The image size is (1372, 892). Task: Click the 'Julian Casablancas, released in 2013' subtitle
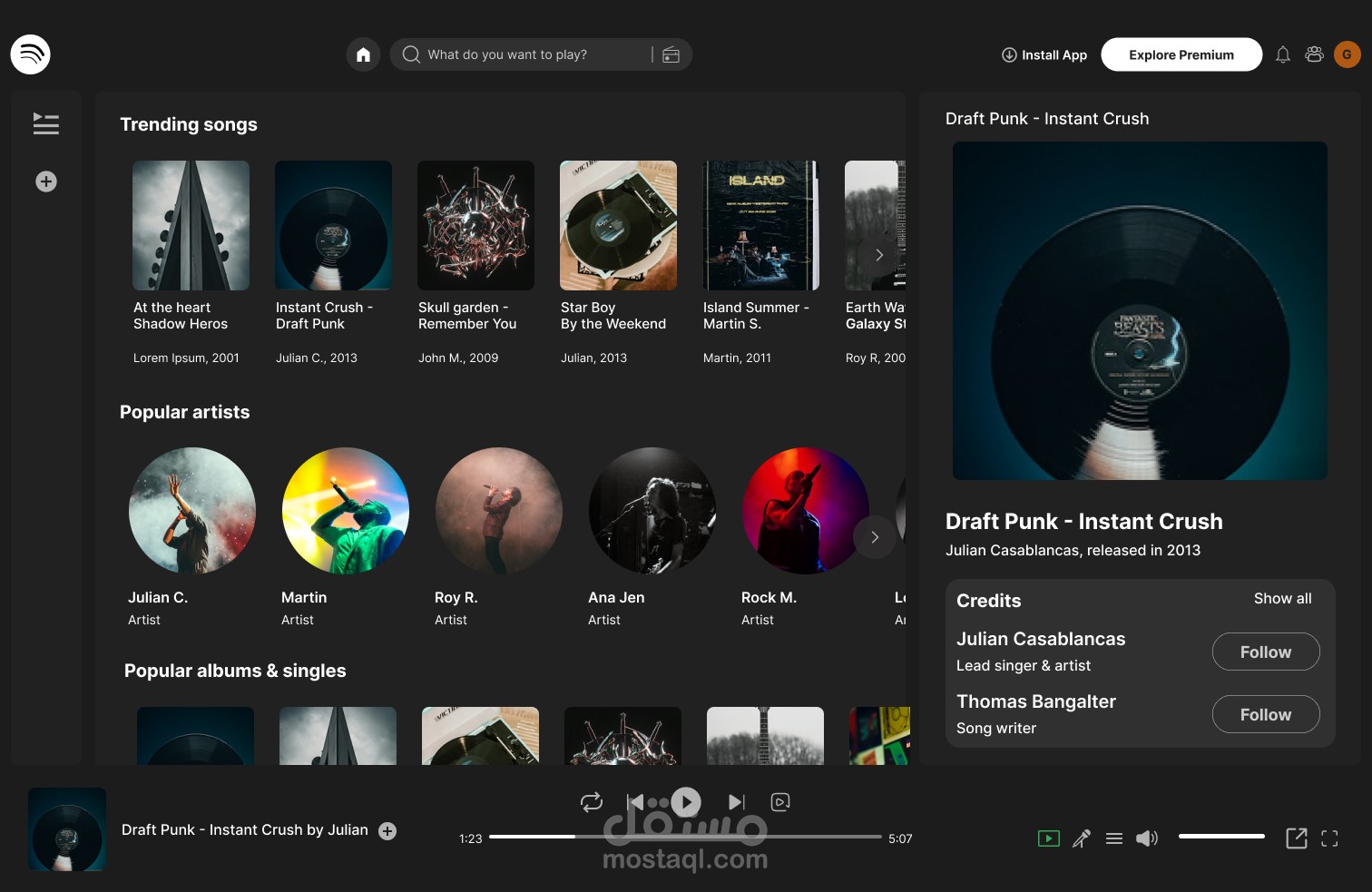(x=1073, y=550)
